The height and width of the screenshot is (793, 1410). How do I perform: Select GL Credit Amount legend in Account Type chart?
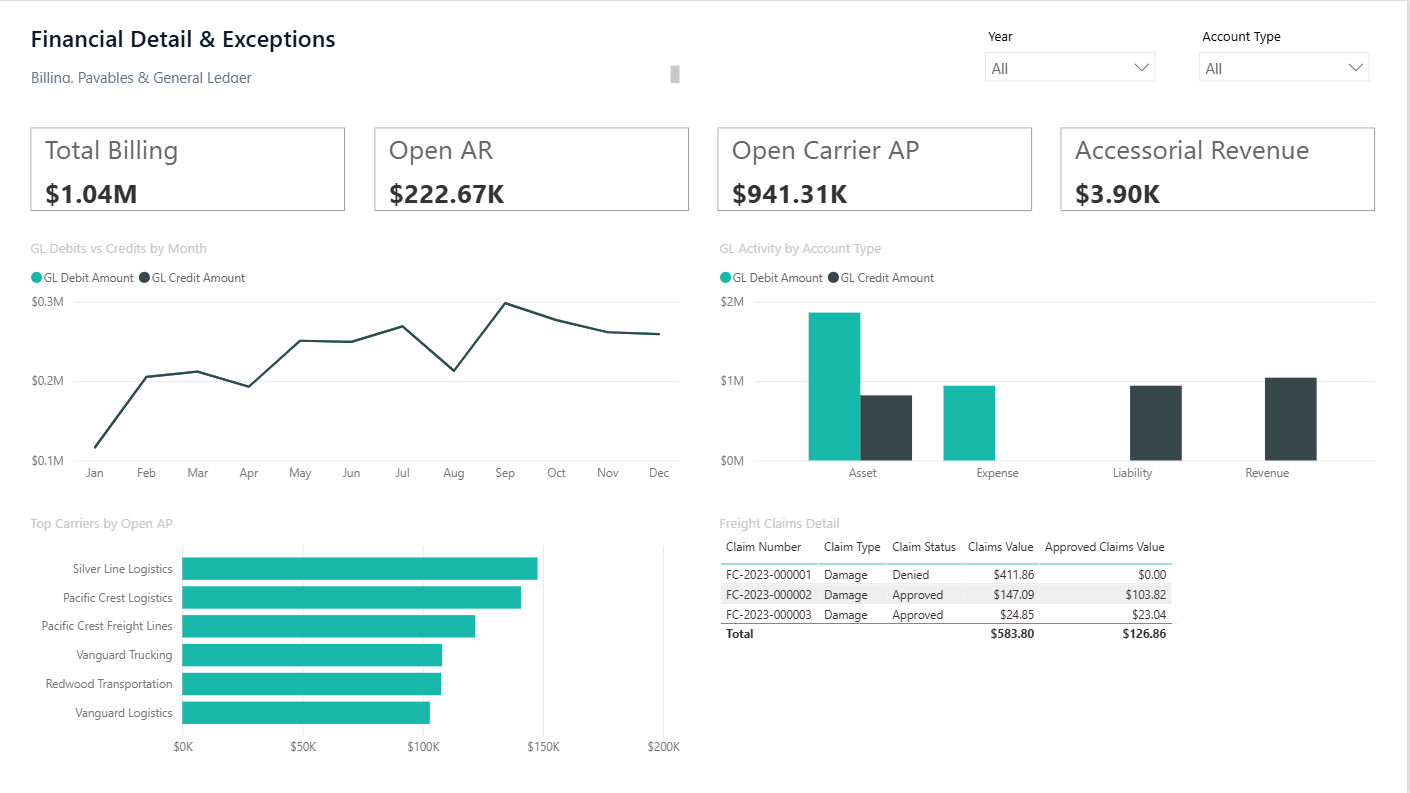click(x=881, y=278)
